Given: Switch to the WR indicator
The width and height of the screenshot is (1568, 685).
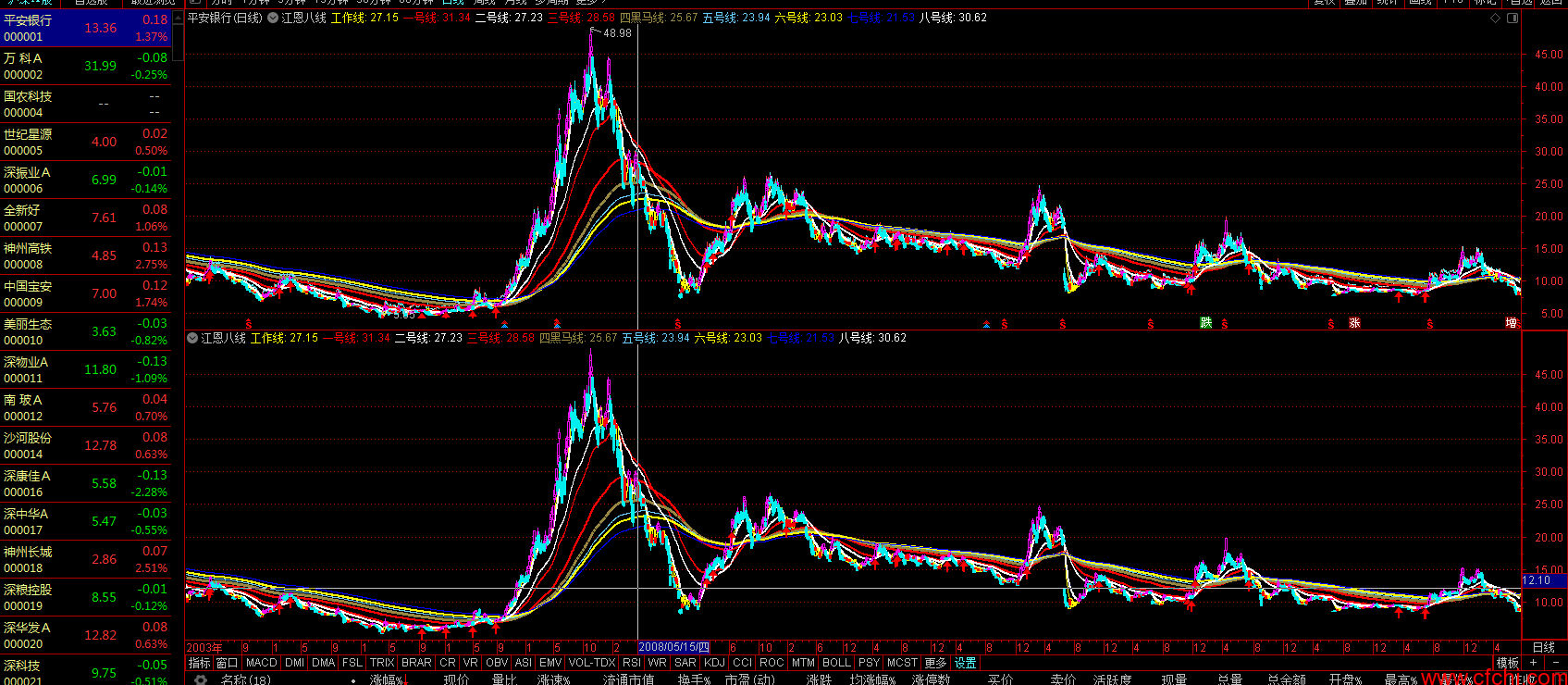Looking at the screenshot, I should pos(658,663).
